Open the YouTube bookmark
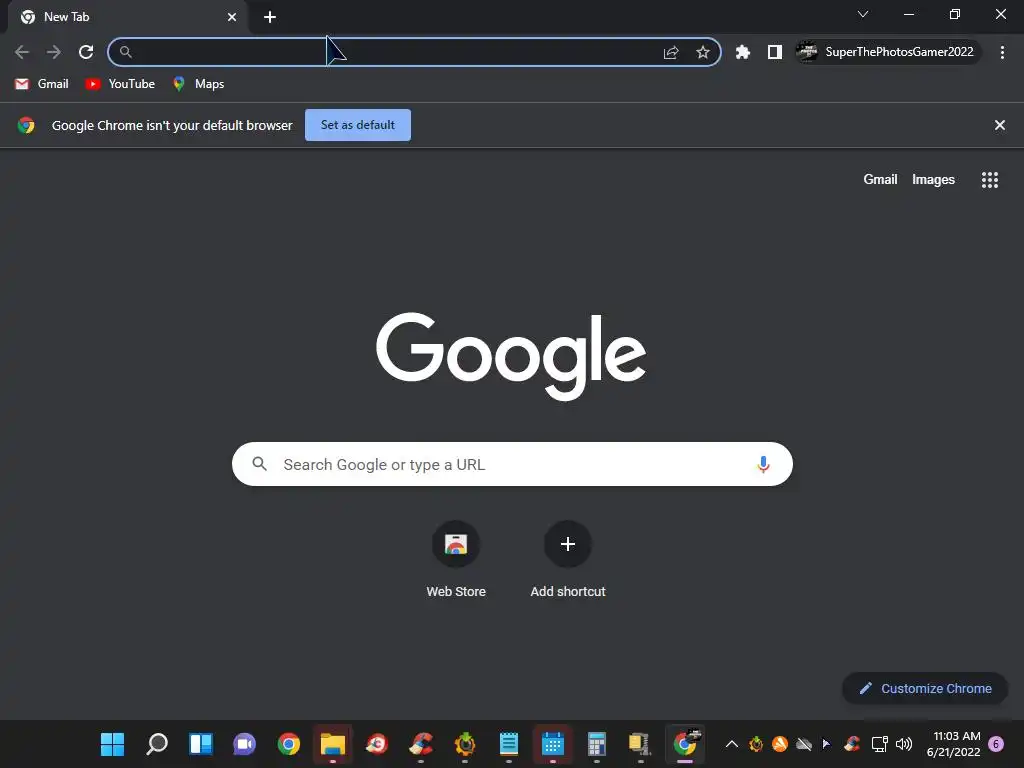 121,84
